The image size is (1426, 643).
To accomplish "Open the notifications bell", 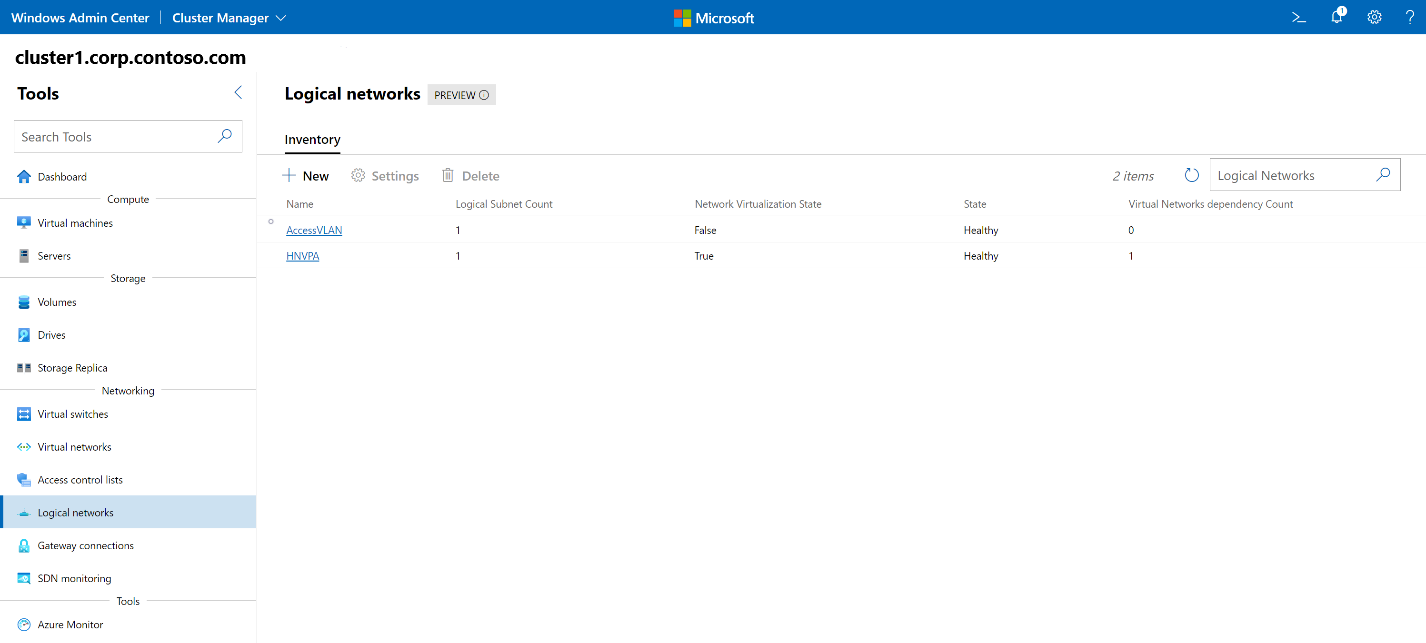I will pos(1337,17).
